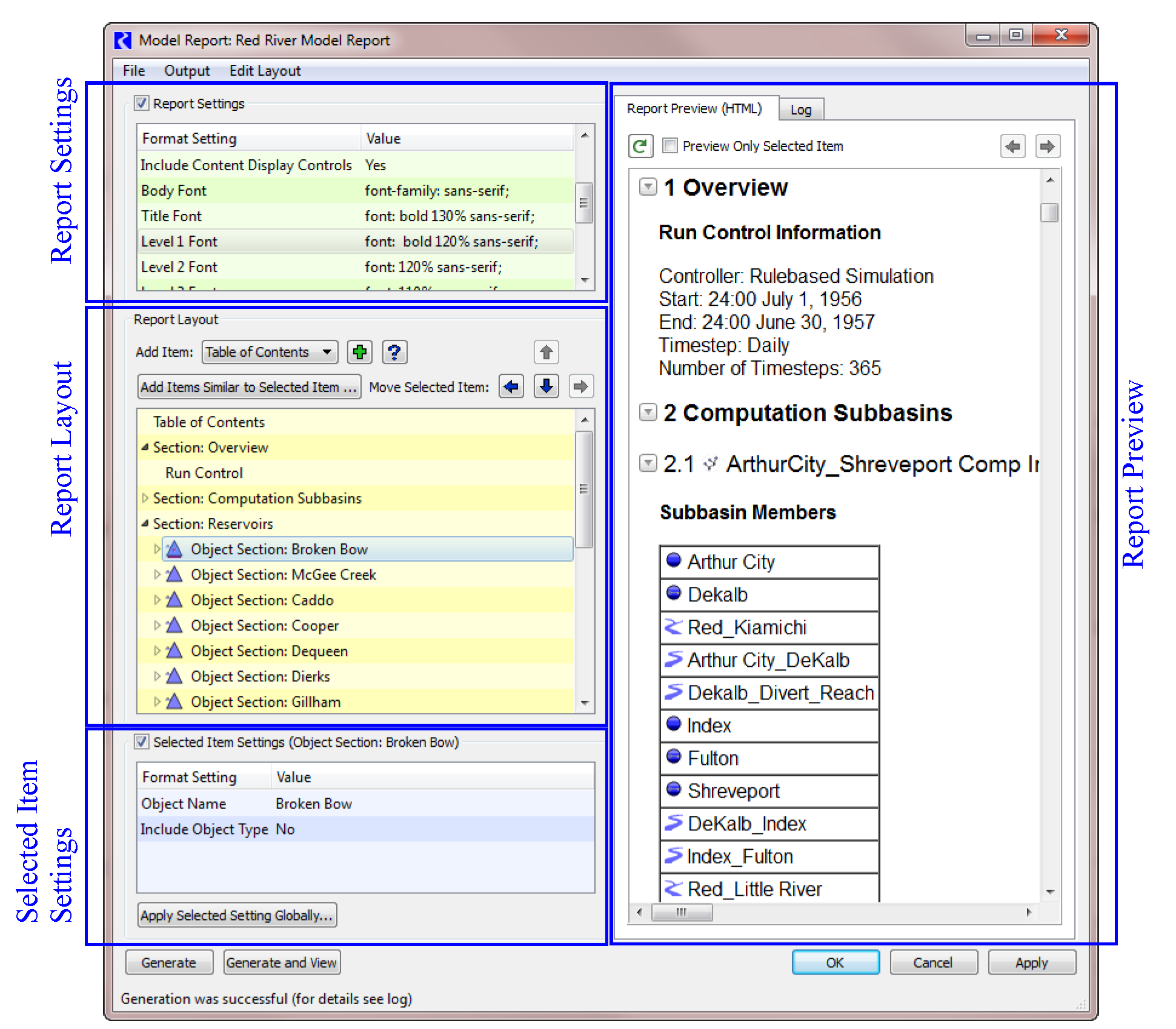The image size is (1176, 1029).
Task: Move selected item left with blue arrow
Action: [x=511, y=386]
